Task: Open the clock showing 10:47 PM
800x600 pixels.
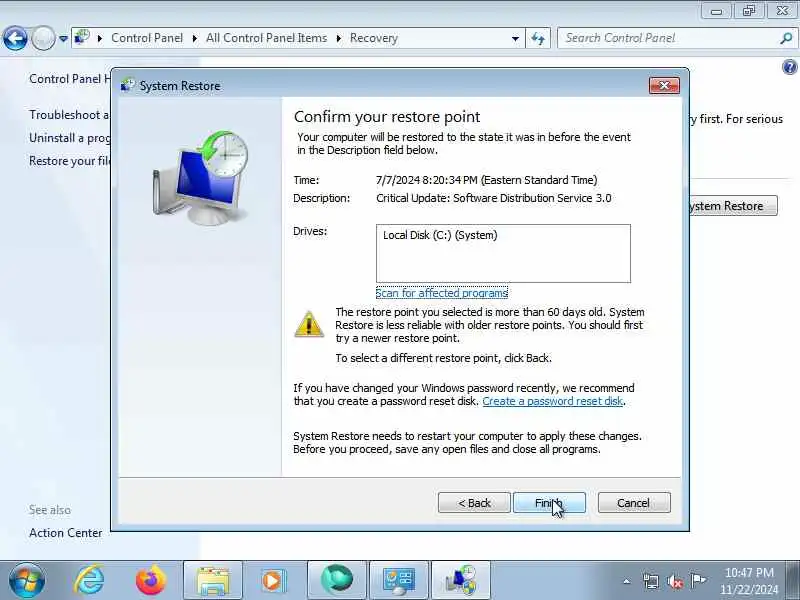Action: 749,581
